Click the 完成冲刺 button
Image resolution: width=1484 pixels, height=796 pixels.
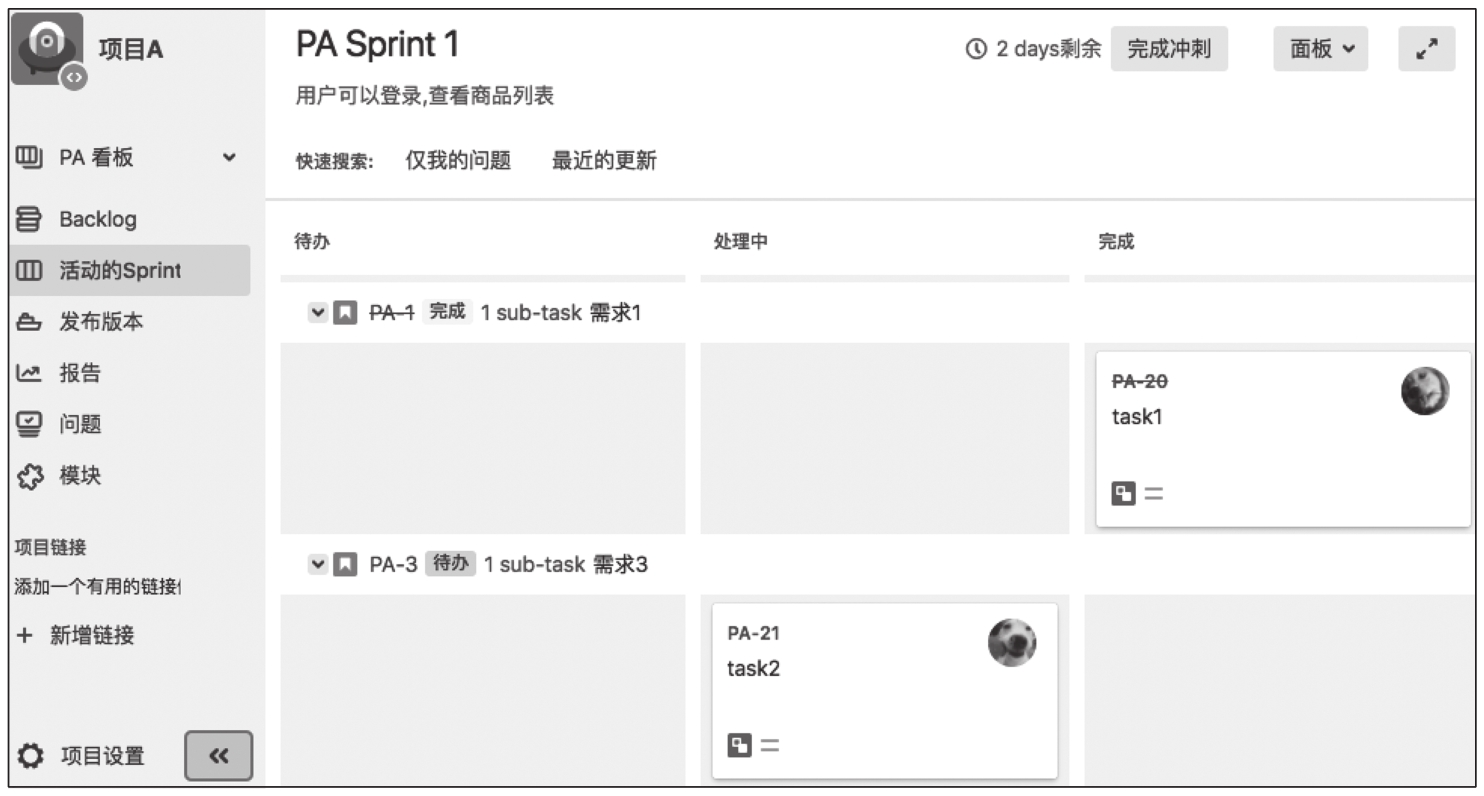[1169, 49]
